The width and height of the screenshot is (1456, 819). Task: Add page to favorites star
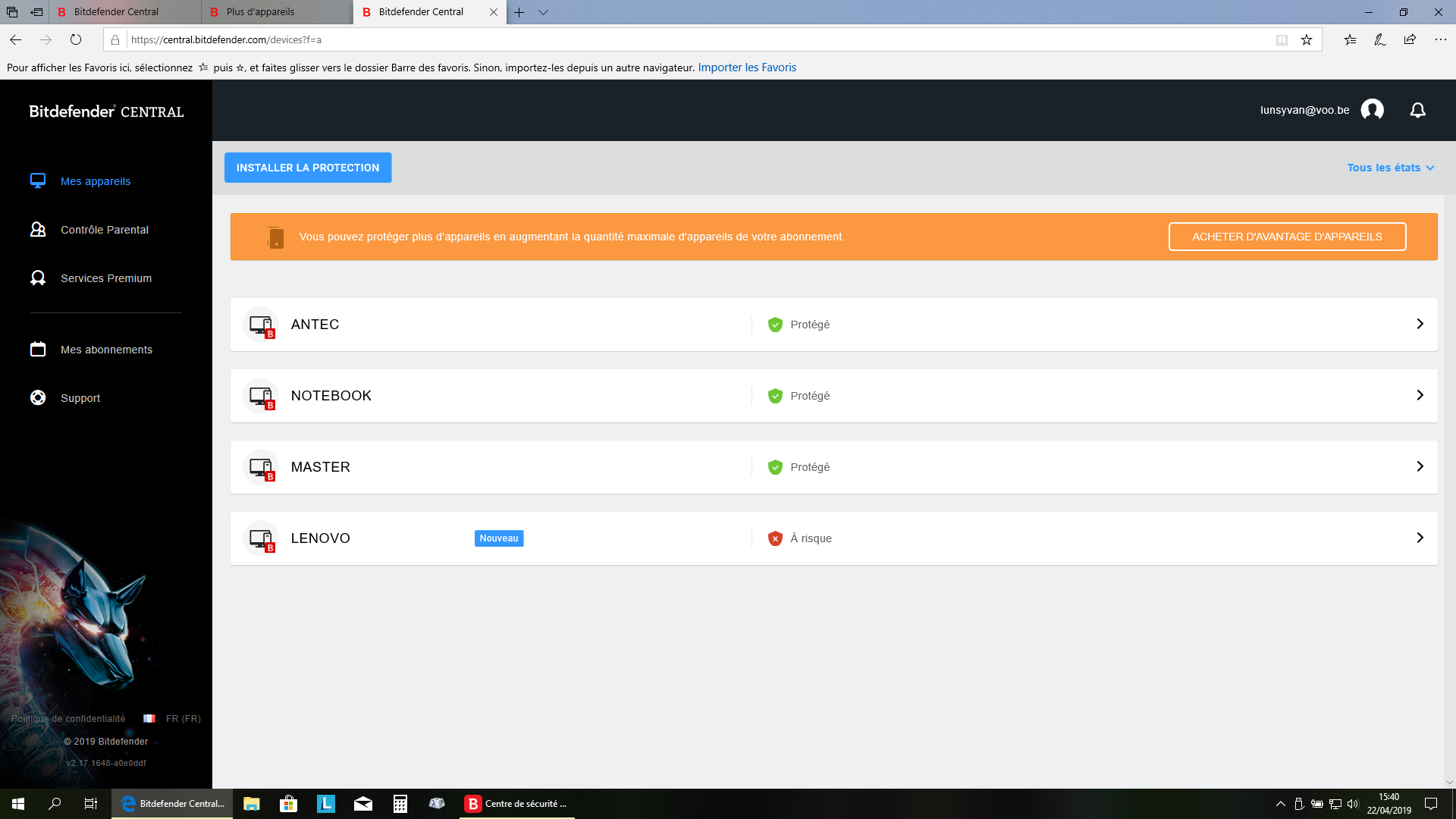[x=1306, y=39]
